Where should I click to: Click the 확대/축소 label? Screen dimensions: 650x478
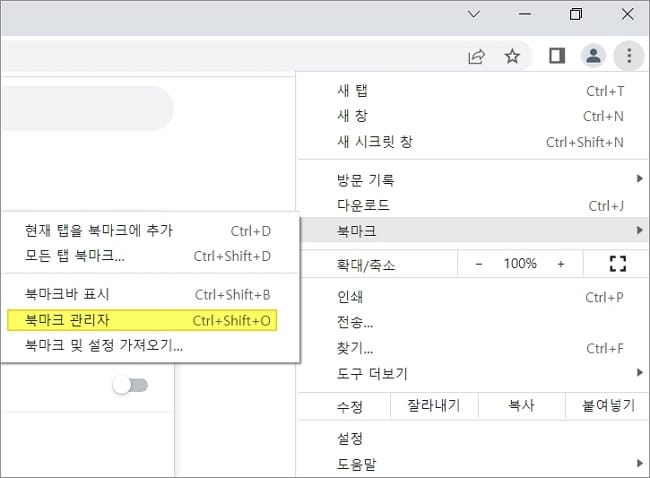(366, 264)
